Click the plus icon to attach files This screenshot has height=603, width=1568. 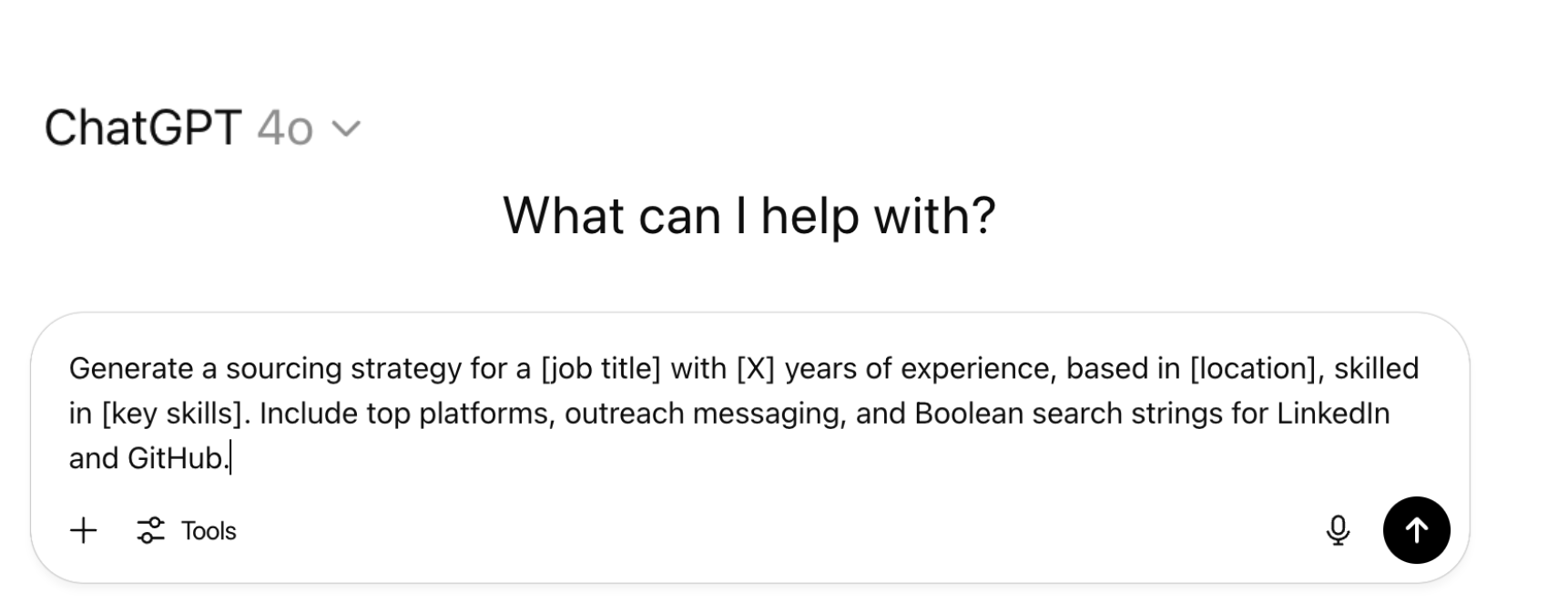pos(84,530)
